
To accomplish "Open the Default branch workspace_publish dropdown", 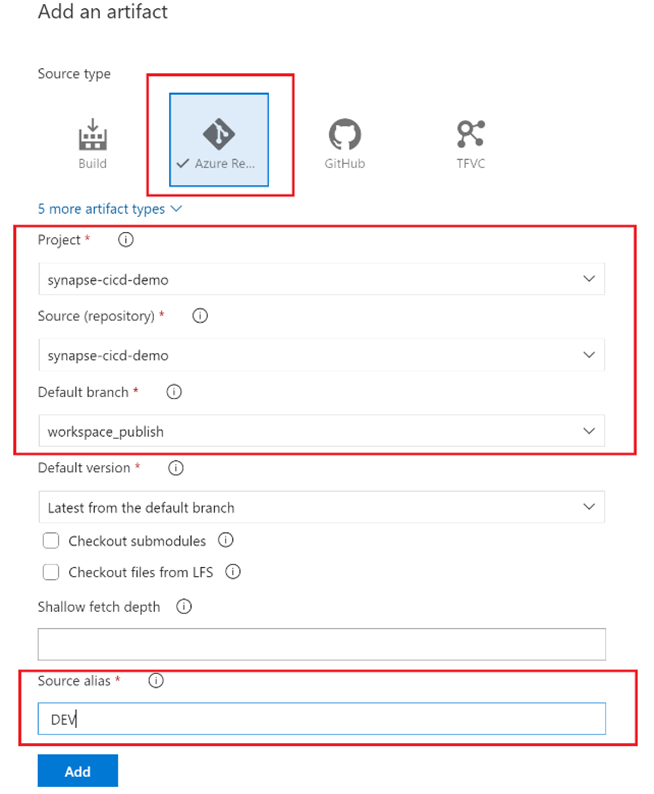I will click(x=321, y=431).
